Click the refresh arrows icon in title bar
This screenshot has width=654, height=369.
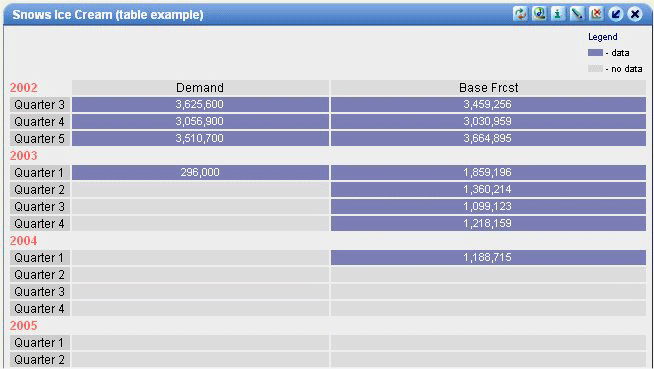pyautogui.click(x=520, y=14)
